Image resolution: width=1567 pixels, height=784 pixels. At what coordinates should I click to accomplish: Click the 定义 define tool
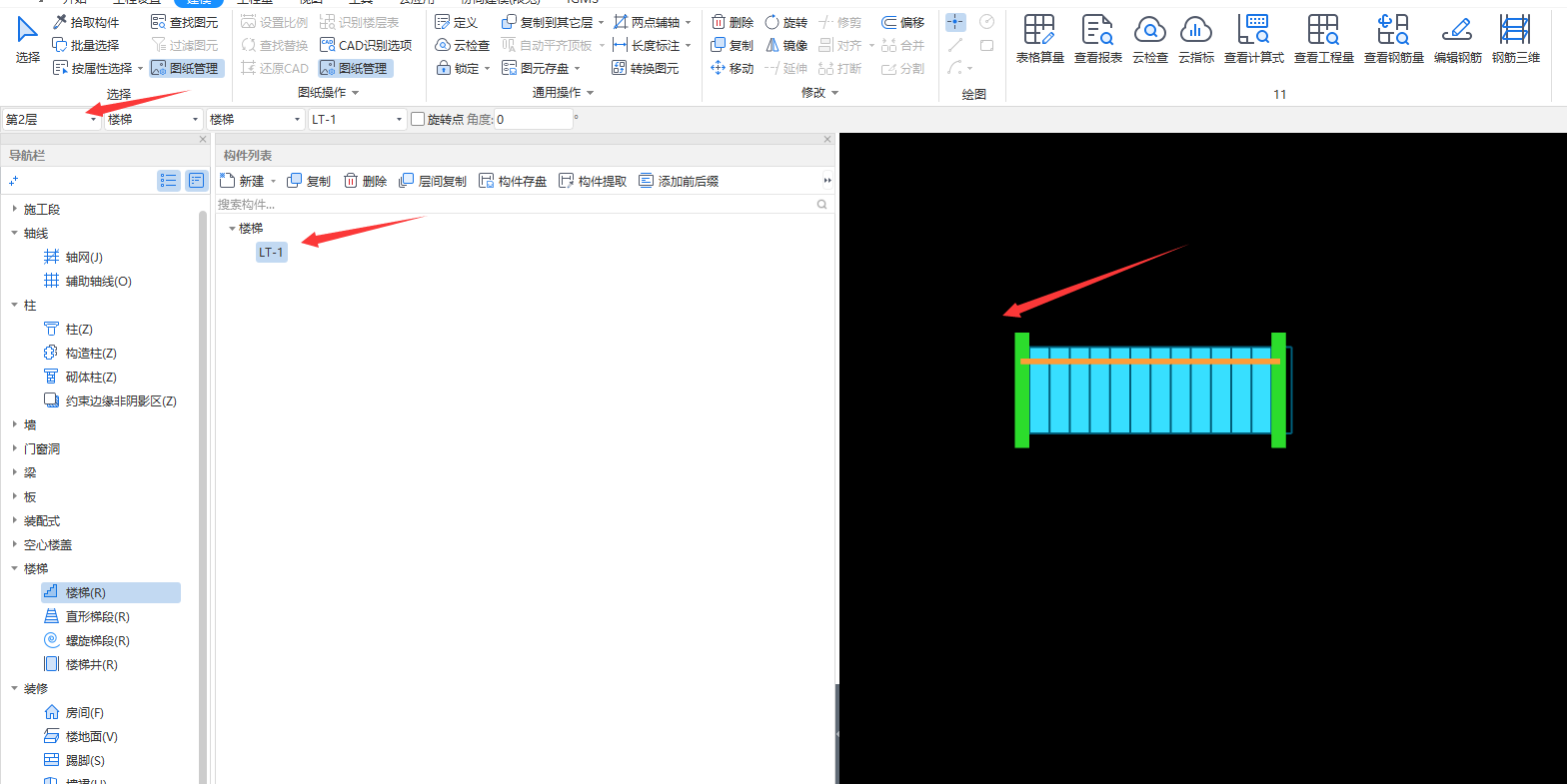pos(457,22)
